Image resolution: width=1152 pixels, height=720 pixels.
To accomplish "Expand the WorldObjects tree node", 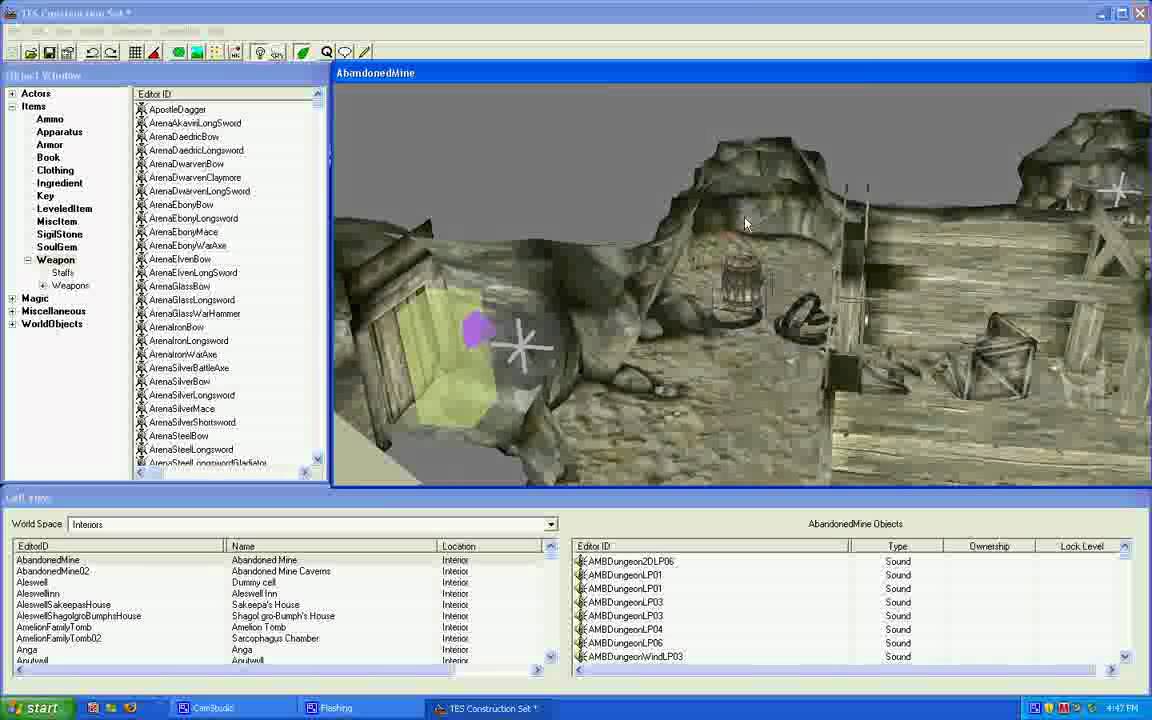I will 12,324.
